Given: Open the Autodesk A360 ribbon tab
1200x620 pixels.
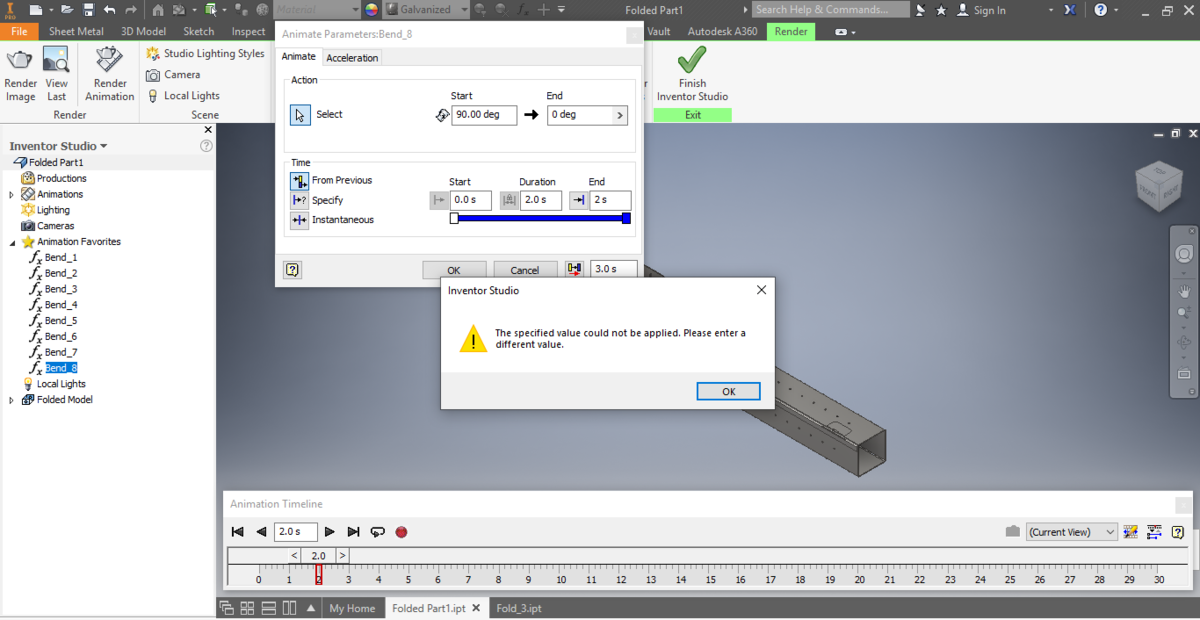Looking at the screenshot, I should [x=722, y=31].
